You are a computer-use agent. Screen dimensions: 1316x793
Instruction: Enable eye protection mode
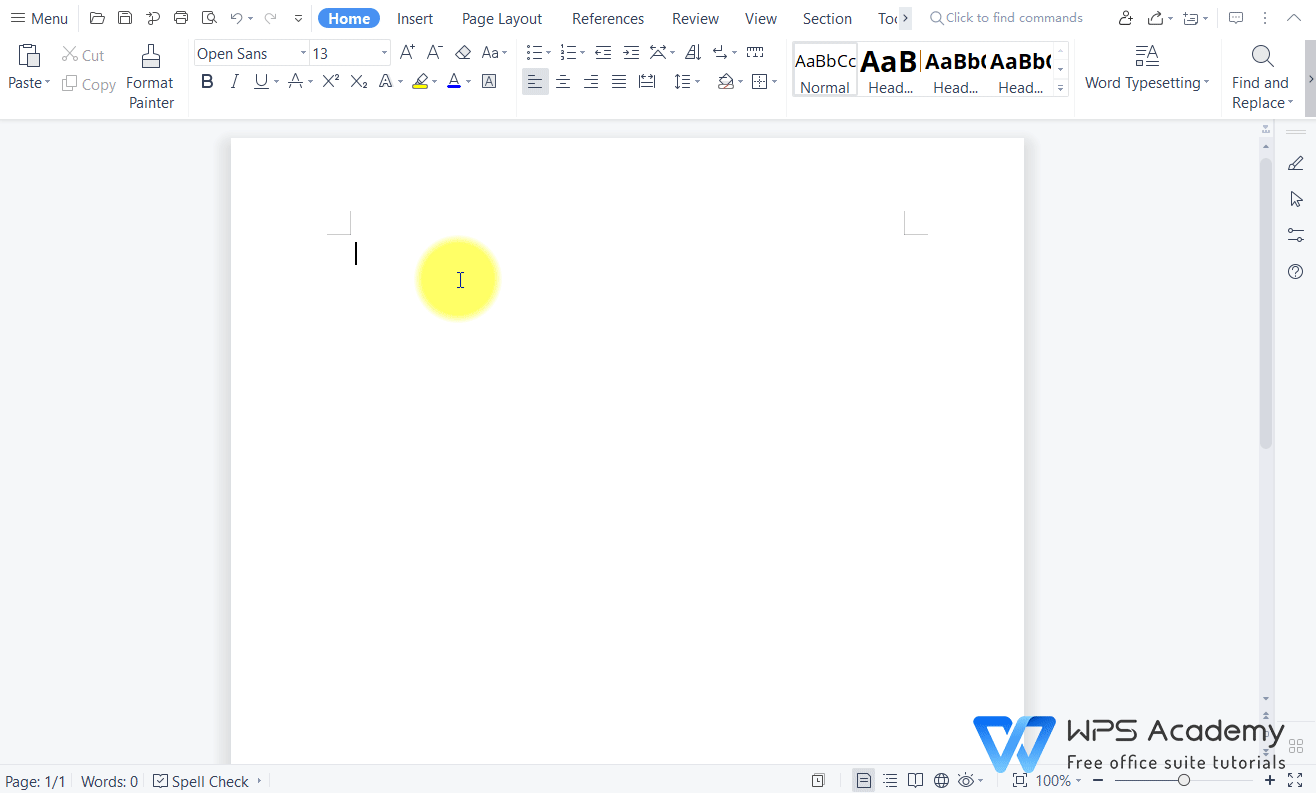pyautogui.click(x=966, y=780)
